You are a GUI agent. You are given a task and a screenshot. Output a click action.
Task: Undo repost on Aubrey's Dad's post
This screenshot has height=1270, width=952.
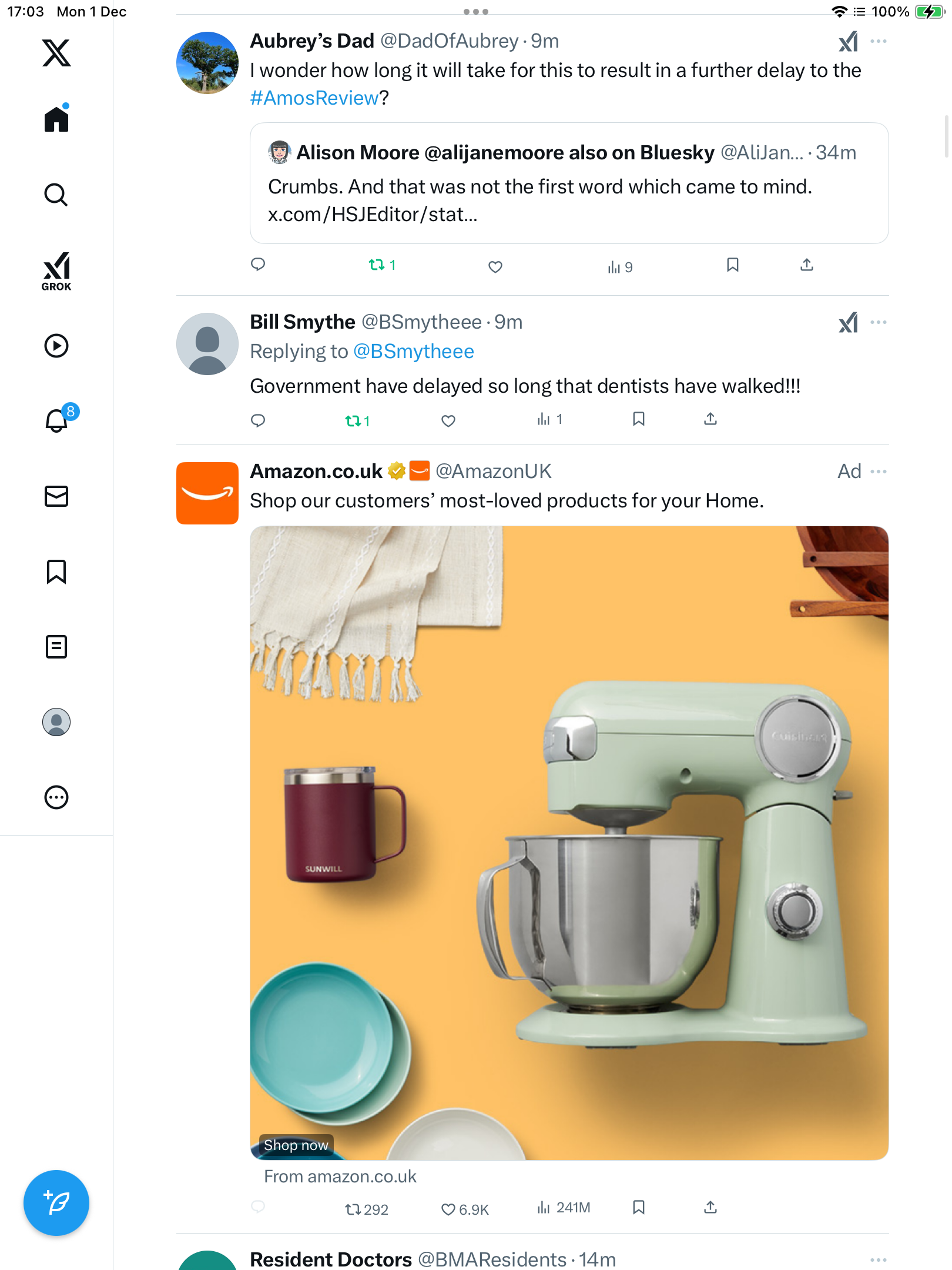[x=381, y=265]
